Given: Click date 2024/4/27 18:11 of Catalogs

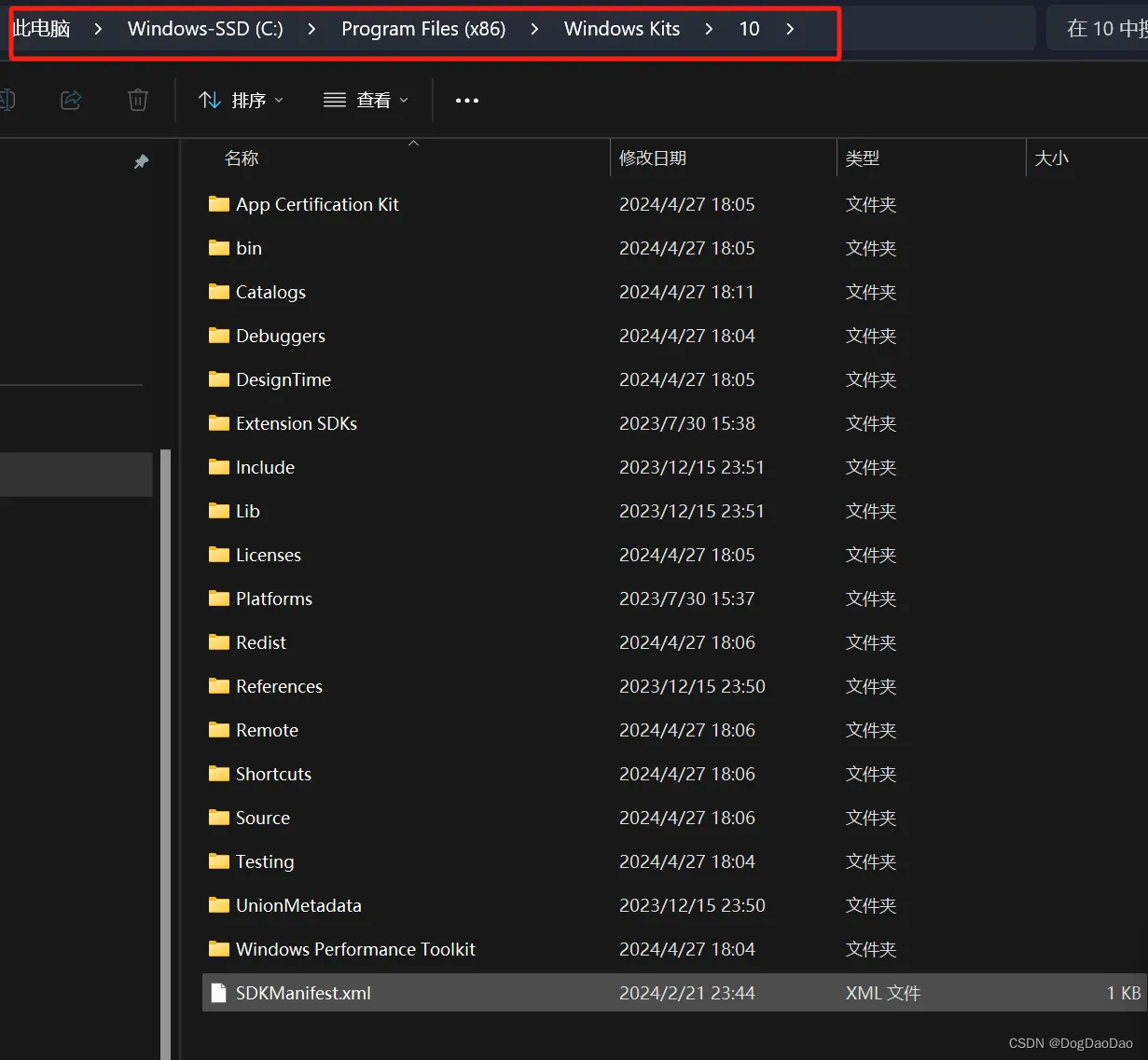Looking at the screenshot, I should pyautogui.click(x=686, y=292).
